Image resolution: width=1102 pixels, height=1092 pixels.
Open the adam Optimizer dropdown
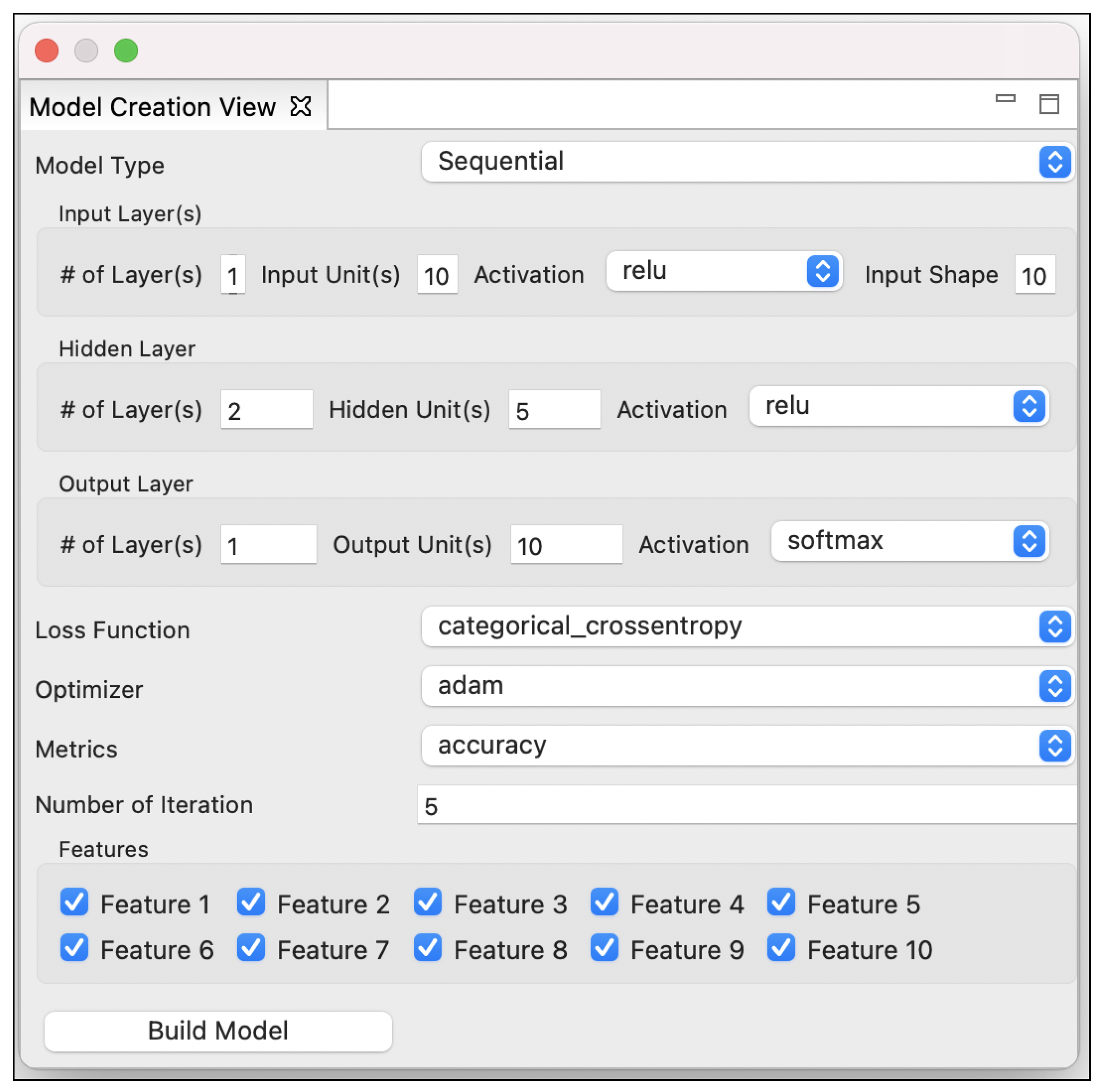[x=747, y=686]
